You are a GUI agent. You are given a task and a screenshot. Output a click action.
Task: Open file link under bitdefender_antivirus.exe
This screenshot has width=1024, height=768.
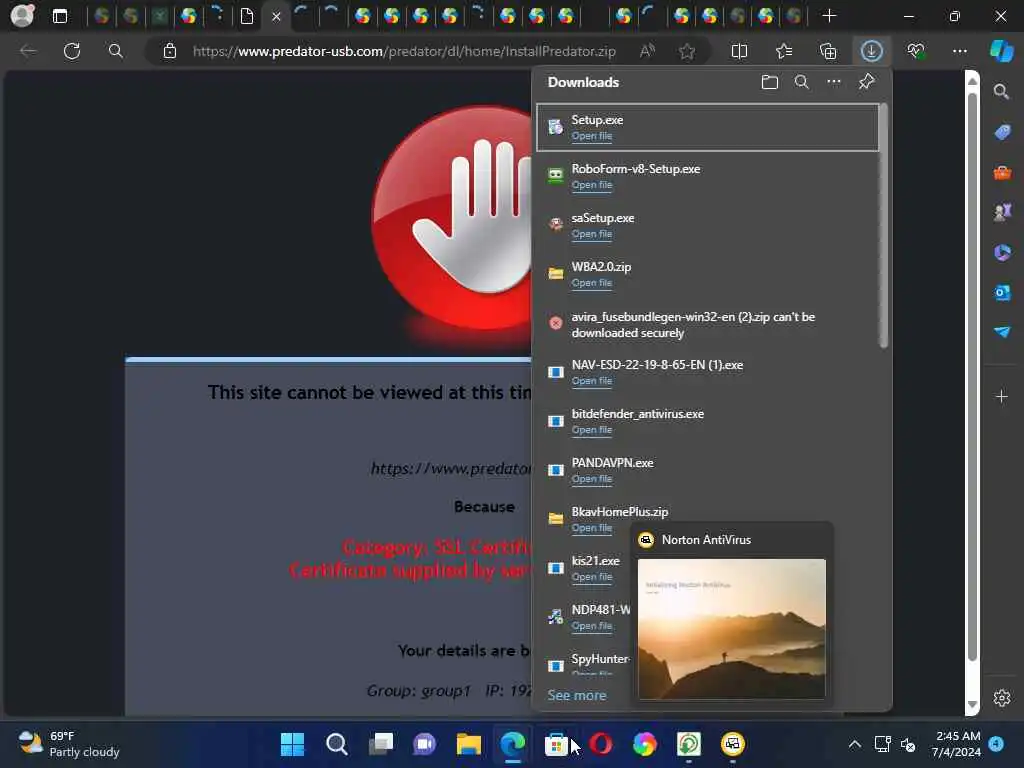coord(592,430)
